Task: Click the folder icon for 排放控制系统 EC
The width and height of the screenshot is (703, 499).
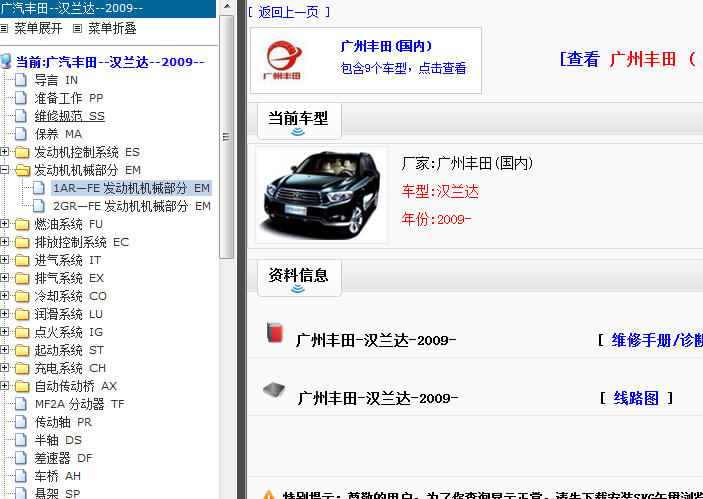Action: (x=22, y=242)
